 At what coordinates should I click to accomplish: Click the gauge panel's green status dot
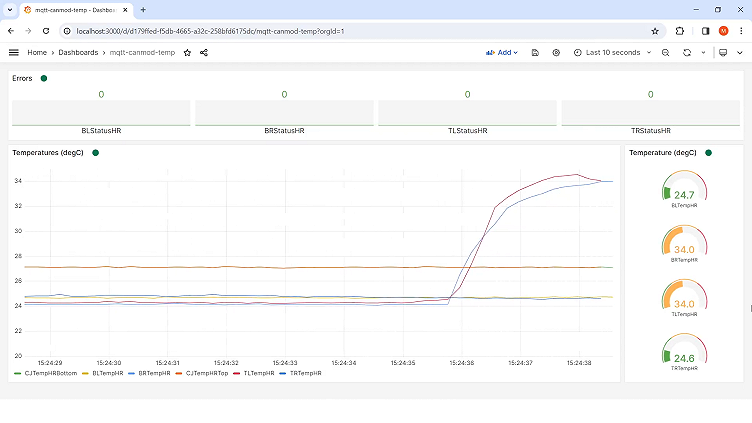[x=708, y=153]
